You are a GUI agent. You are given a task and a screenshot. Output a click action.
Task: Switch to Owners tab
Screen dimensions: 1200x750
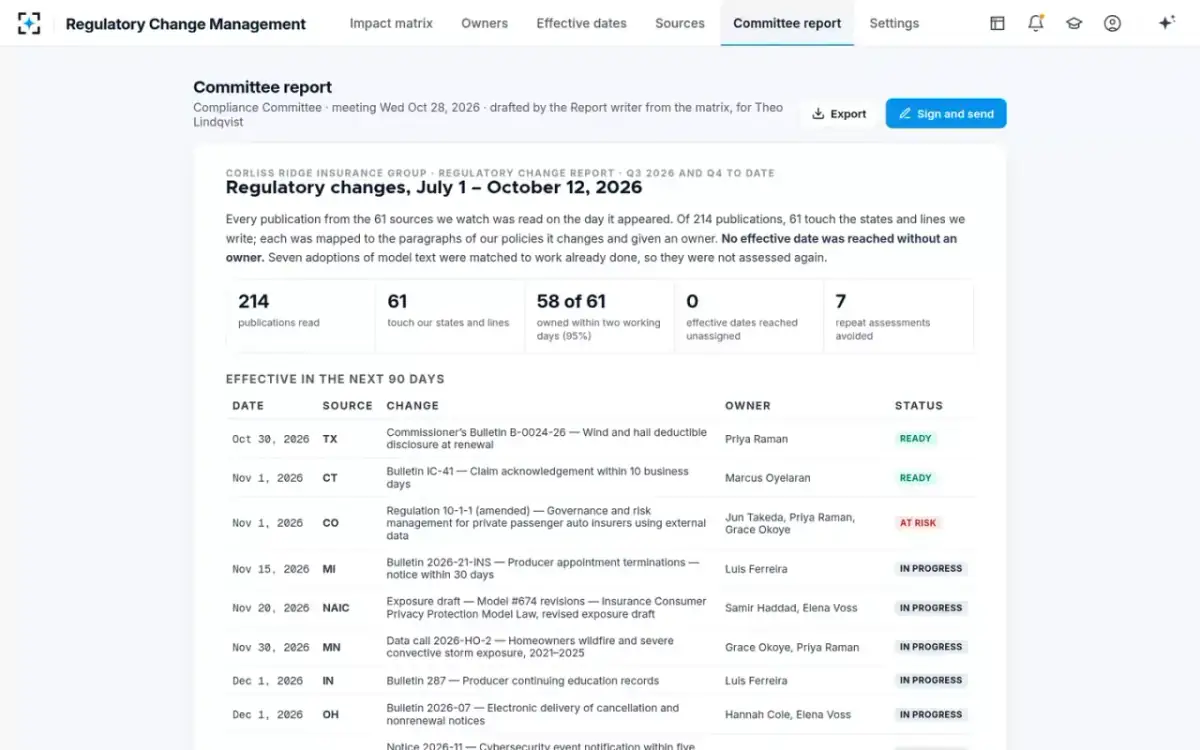point(484,23)
